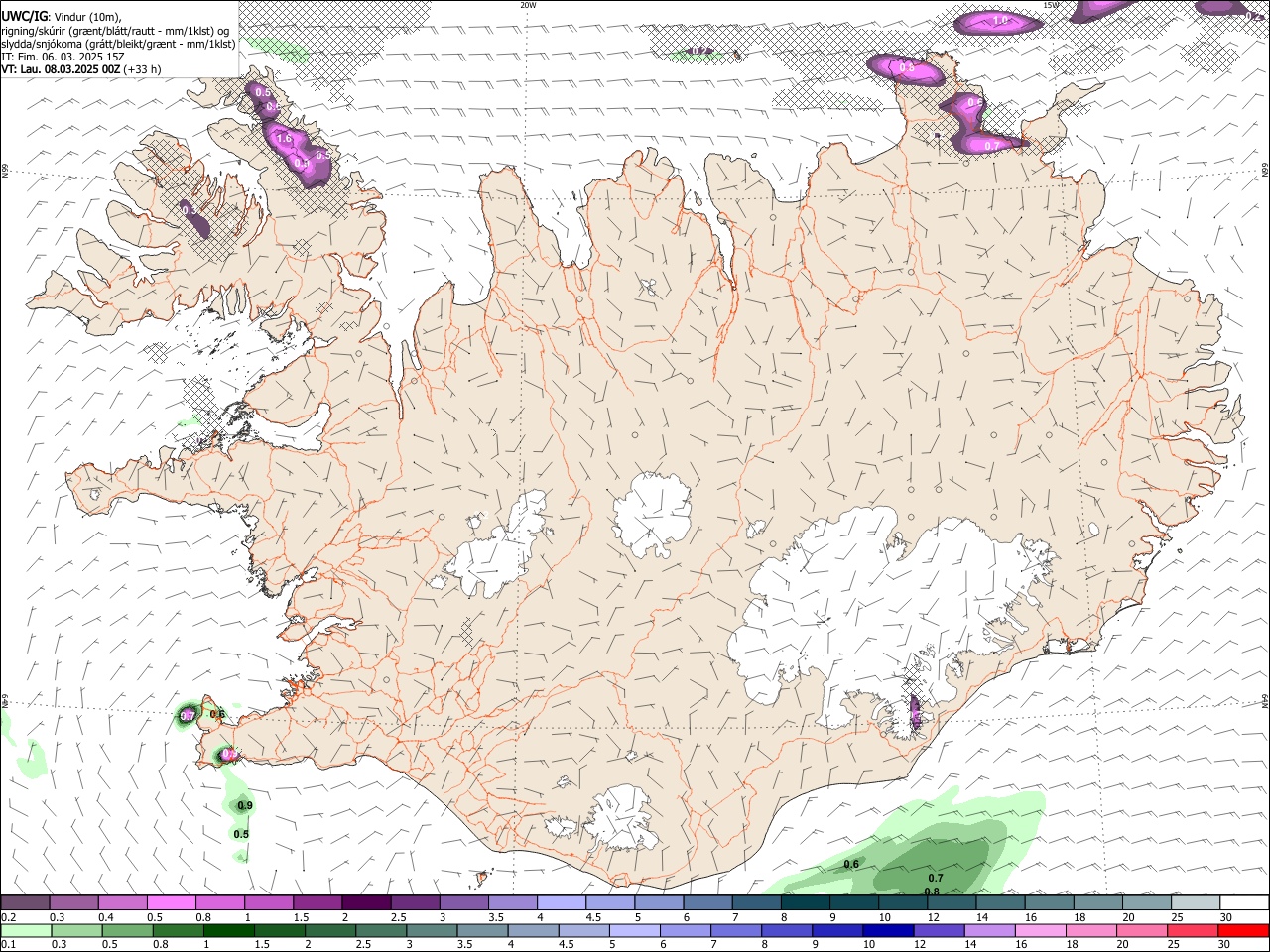The image size is (1270, 952).
Task: Click the bright pink 0.5 snow legend swatch
Action: pyautogui.click(x=171, y=902)
